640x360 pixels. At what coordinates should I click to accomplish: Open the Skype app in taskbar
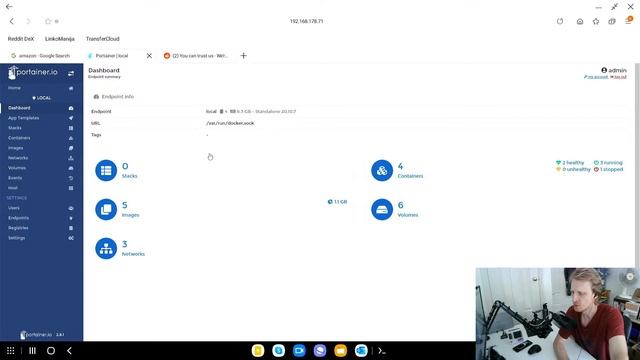pyautogui.click(x=278, y=351)
